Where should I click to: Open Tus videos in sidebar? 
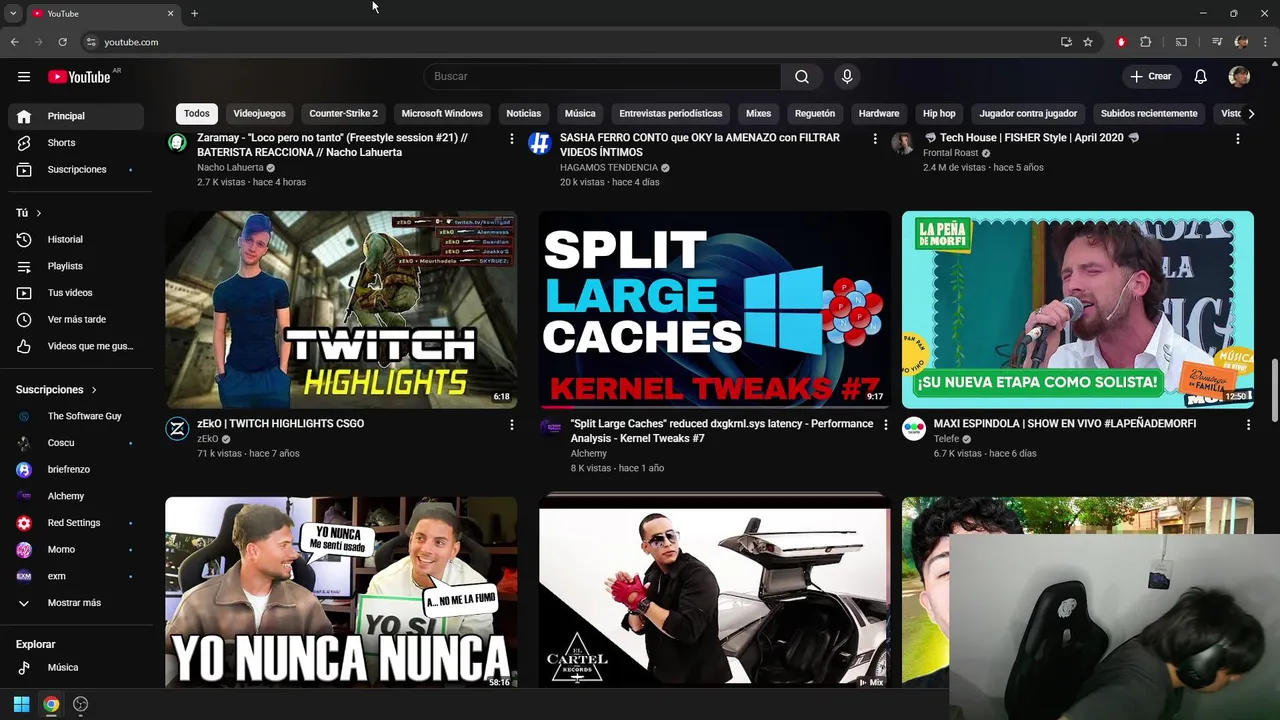pyautogui.click(x=75, y=293)
